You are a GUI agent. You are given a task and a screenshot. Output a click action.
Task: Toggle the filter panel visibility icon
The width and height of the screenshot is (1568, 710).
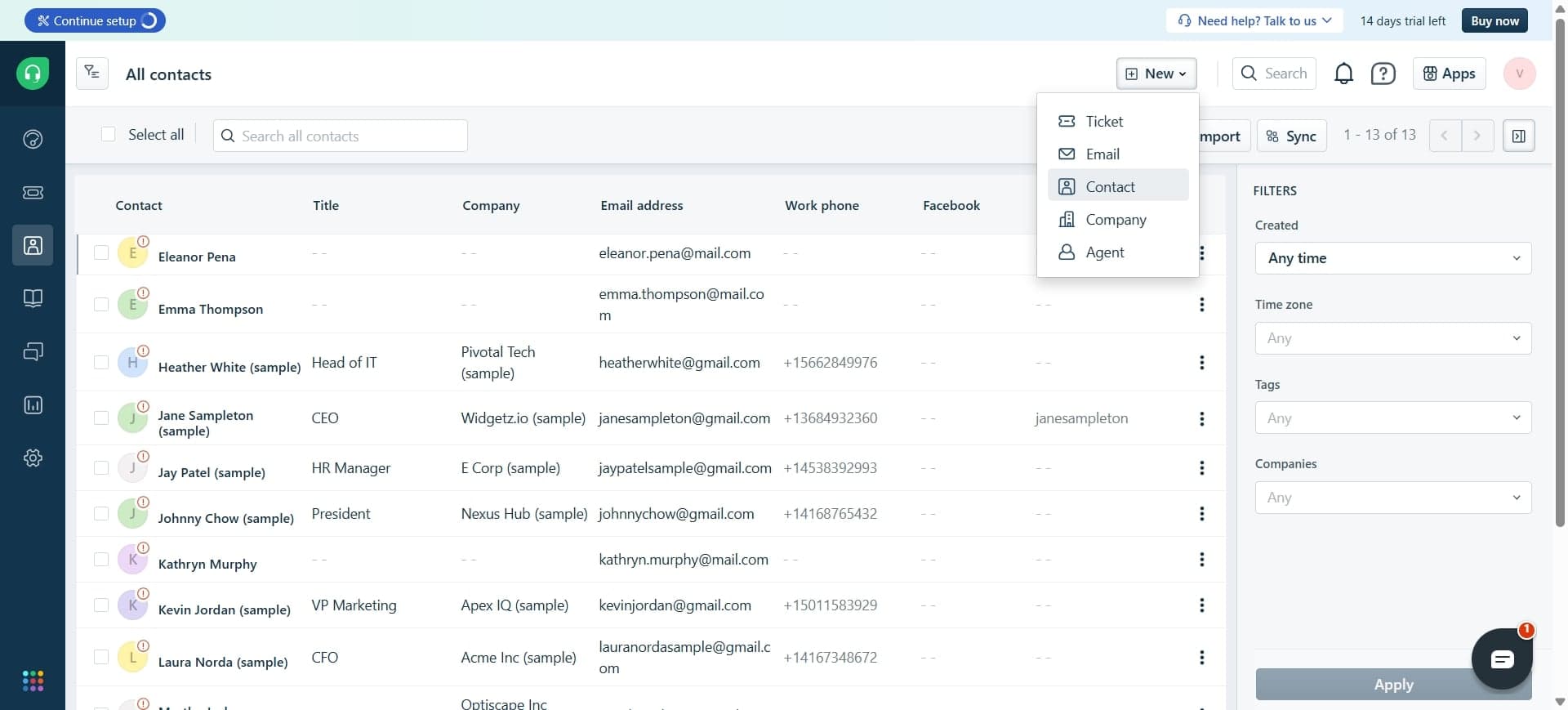[1518, 136]
